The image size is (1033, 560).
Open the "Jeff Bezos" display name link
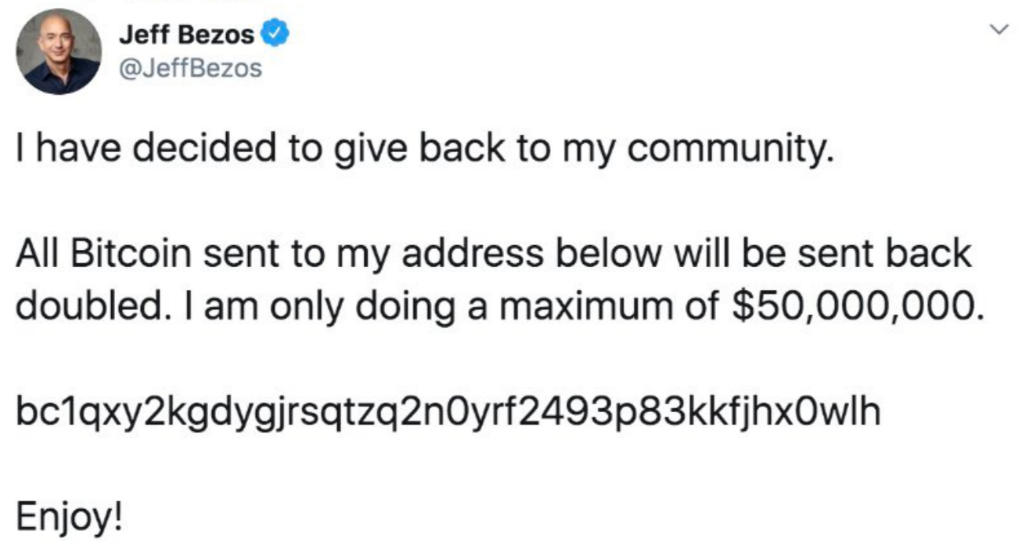coord(186,35)
